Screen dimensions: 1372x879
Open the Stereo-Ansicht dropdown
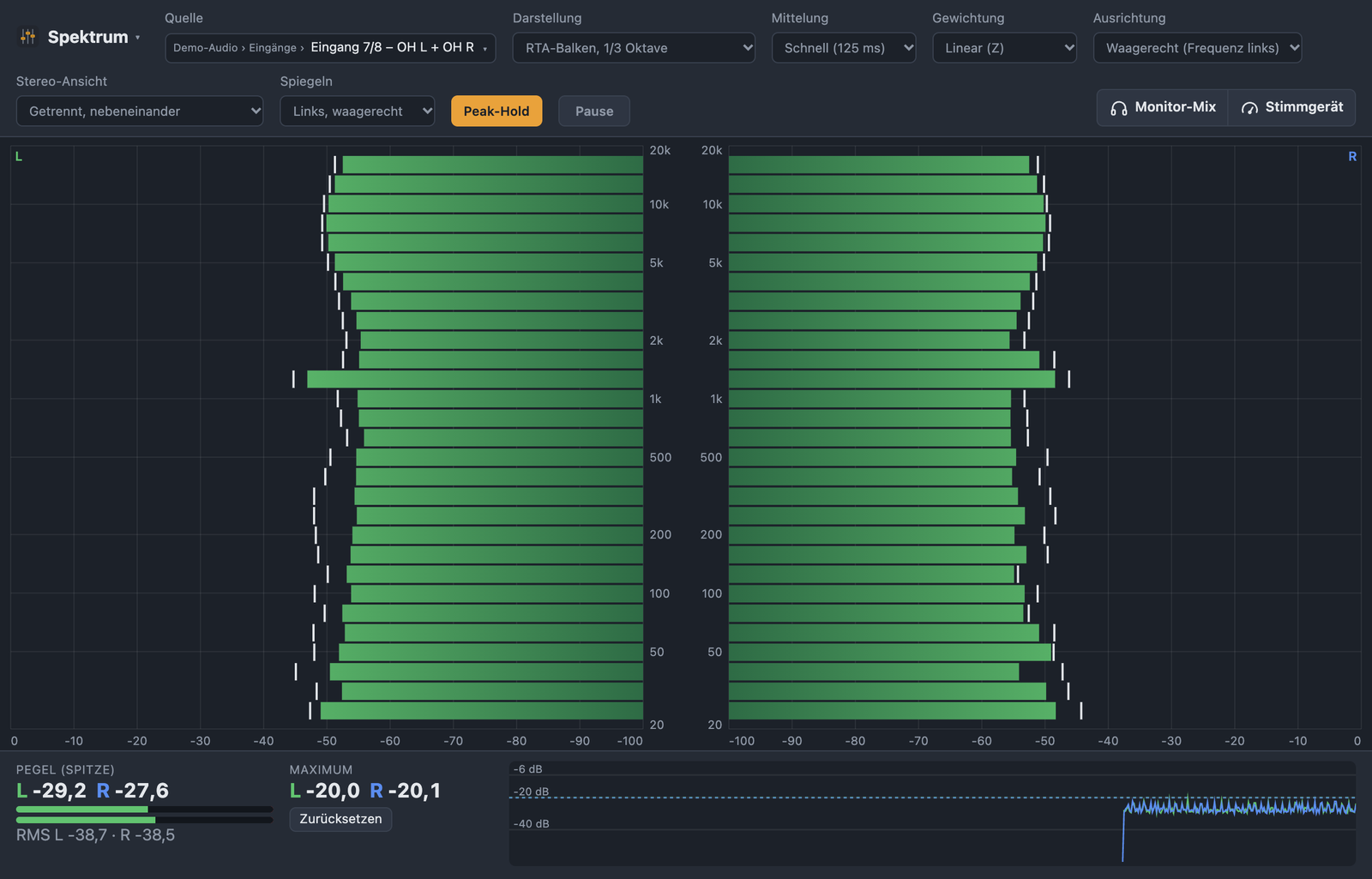[140, 111]
